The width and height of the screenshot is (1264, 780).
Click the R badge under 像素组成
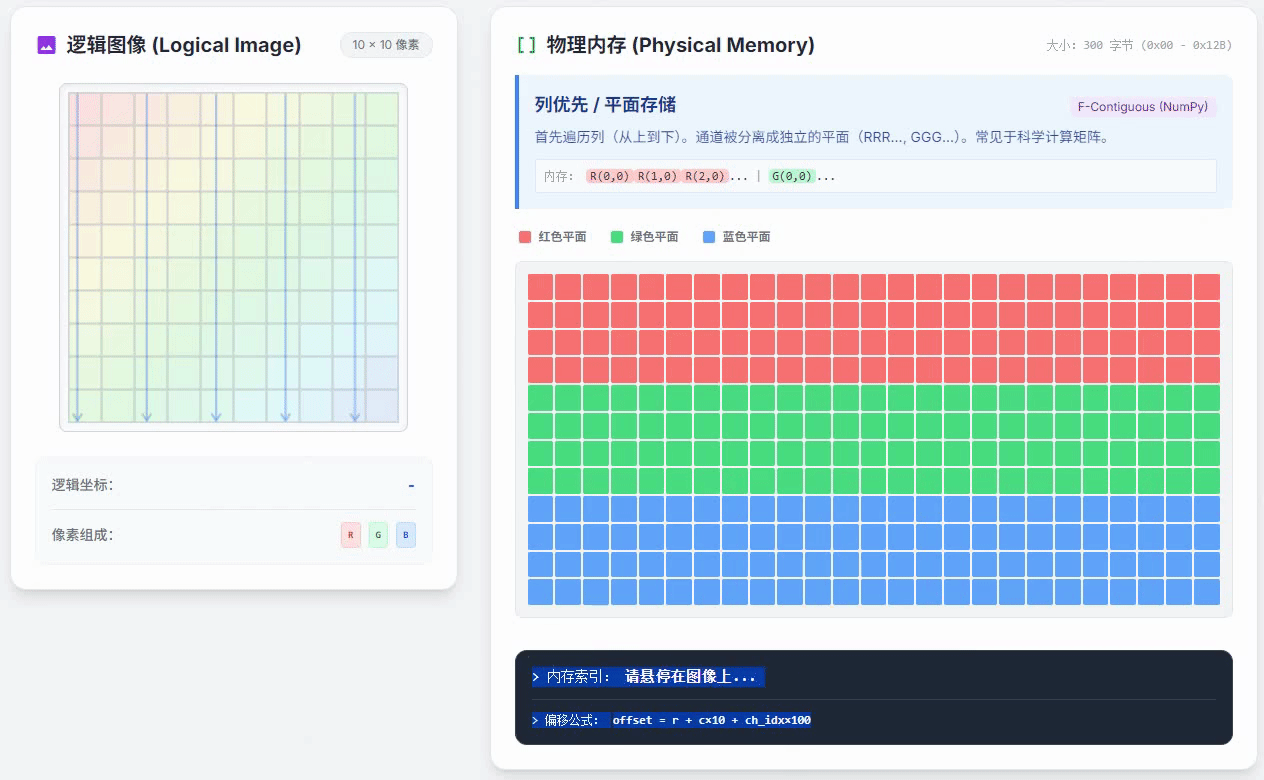[350, 534]
